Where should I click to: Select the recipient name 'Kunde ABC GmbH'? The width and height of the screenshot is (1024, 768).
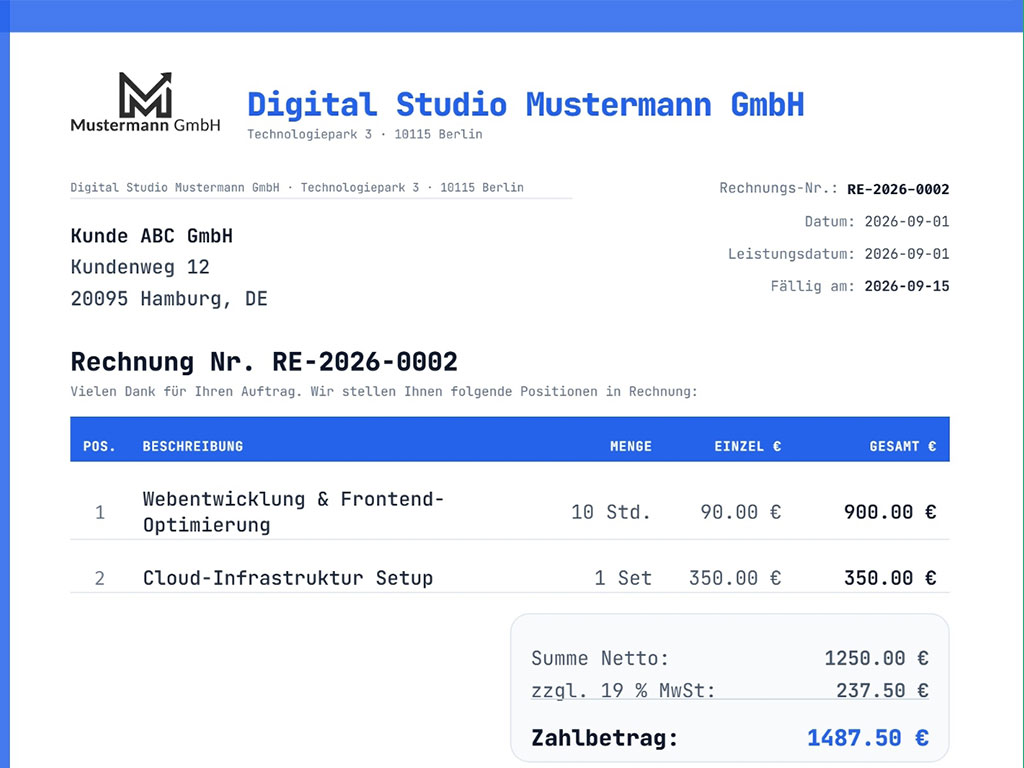point(152,236)
